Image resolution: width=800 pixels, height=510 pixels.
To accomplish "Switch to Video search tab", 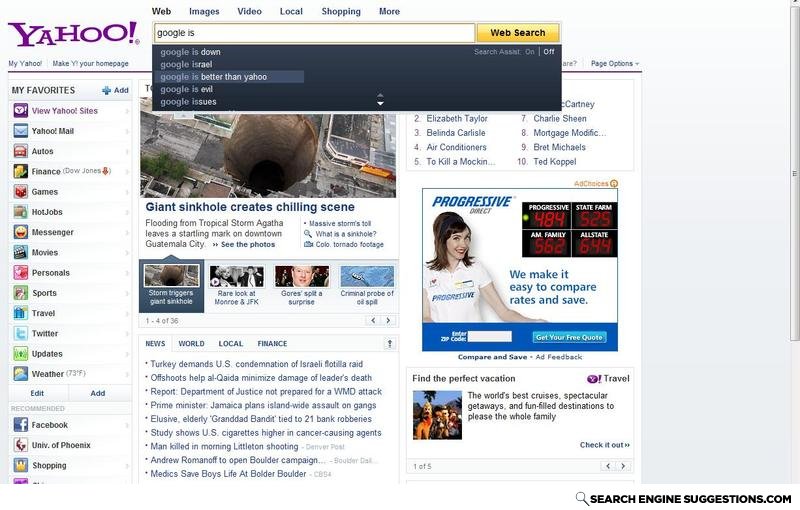I will coord(249,11).
